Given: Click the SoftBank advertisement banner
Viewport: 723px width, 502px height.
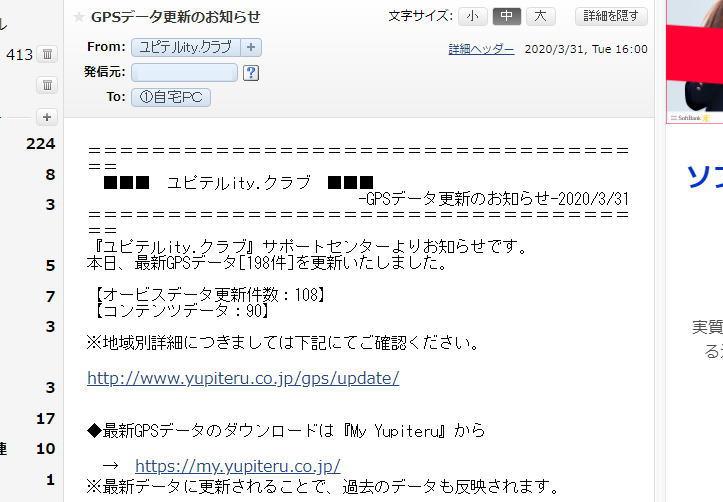Looking at the screenshot, I should [694, 62].
